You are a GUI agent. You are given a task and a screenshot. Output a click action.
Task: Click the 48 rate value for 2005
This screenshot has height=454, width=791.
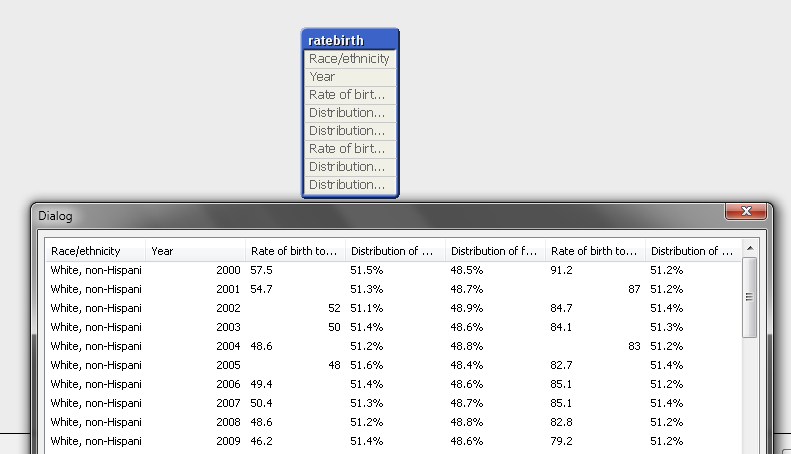click(334, 365)
